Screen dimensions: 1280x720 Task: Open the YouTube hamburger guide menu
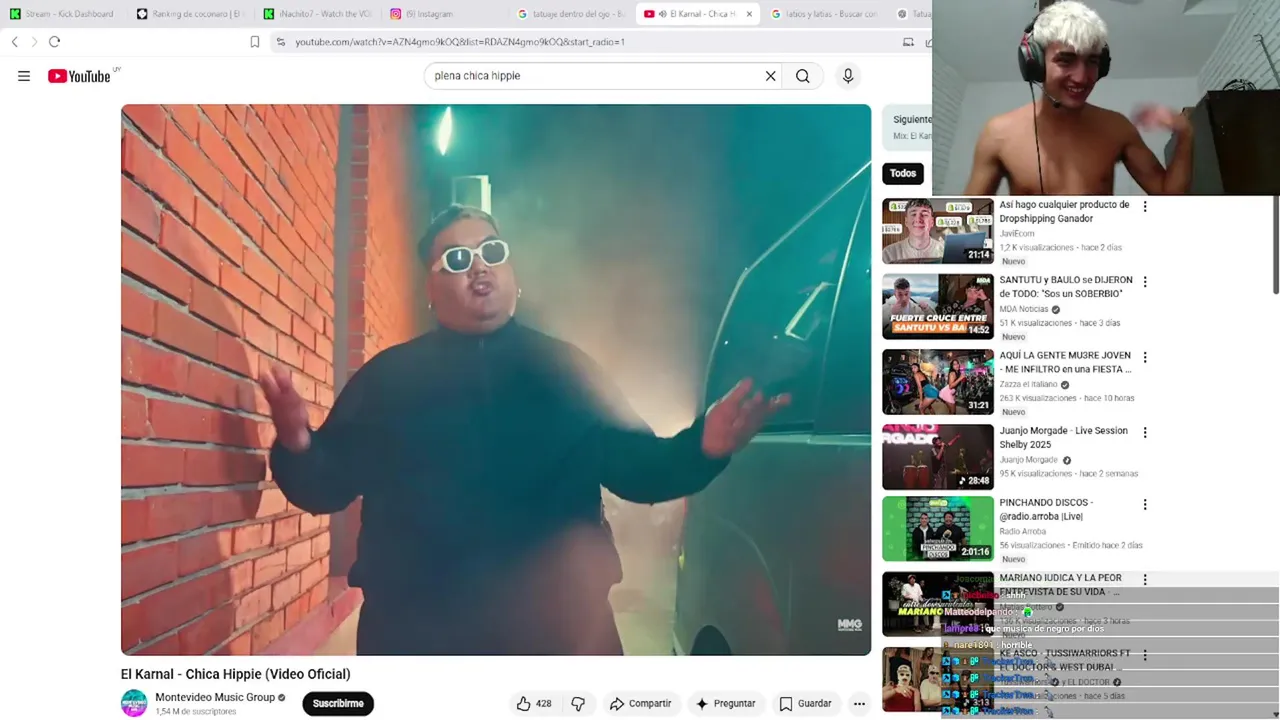[24, 76]
